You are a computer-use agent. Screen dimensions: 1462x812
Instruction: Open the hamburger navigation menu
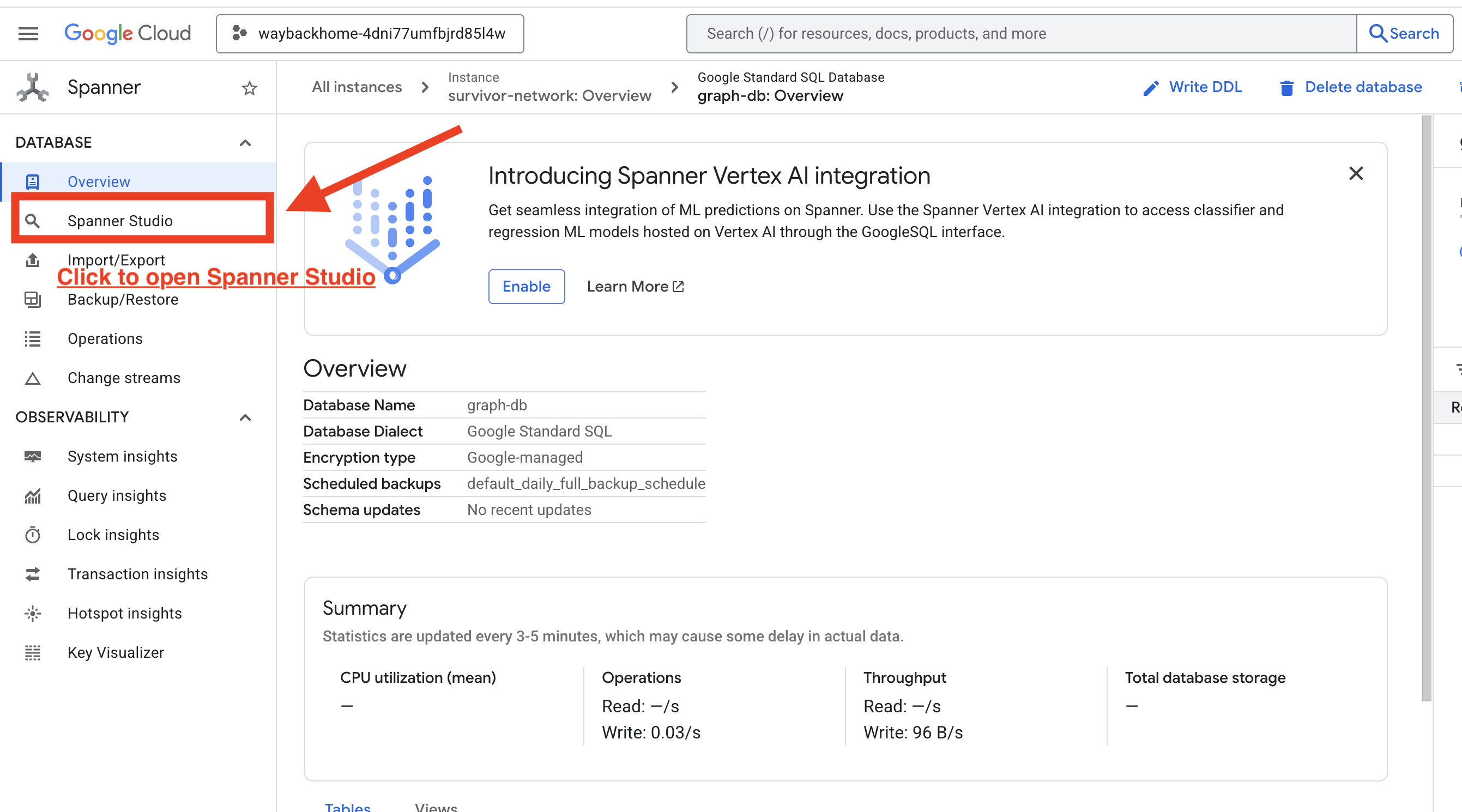coord(28,33)
